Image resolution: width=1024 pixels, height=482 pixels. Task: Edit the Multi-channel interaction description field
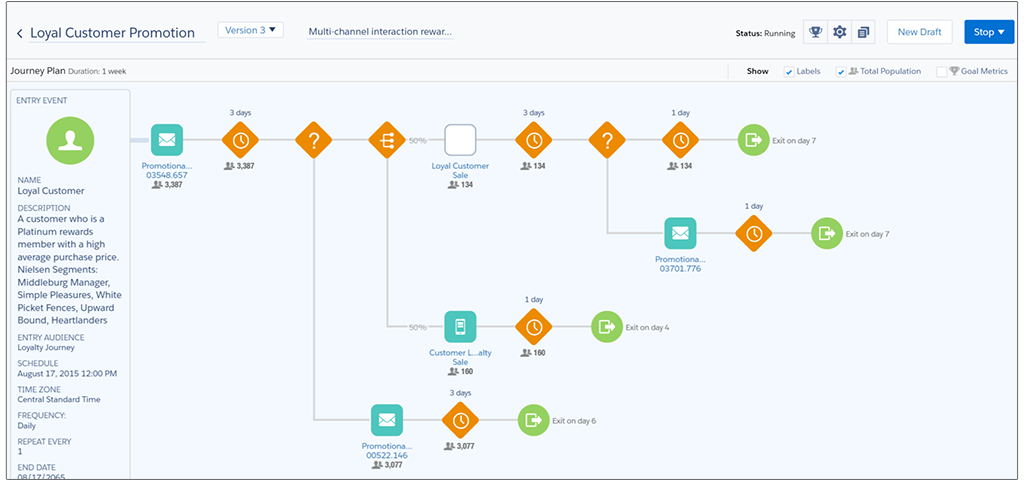[x=380, y=32]
